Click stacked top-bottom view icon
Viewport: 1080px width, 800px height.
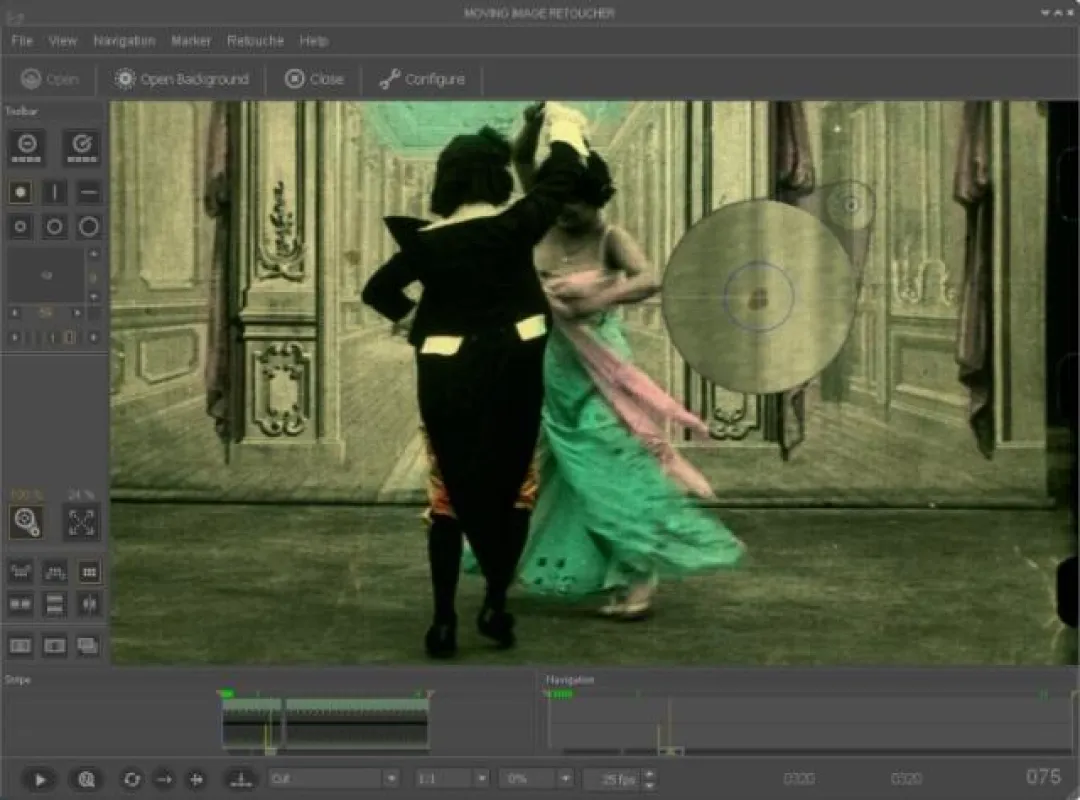(54, 604)
